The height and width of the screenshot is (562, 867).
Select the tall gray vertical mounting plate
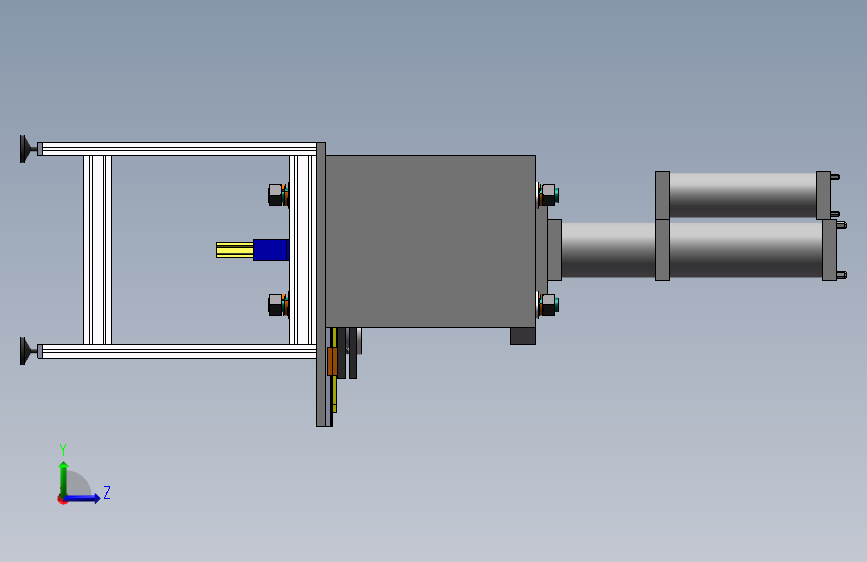click(x=321, y=284)
